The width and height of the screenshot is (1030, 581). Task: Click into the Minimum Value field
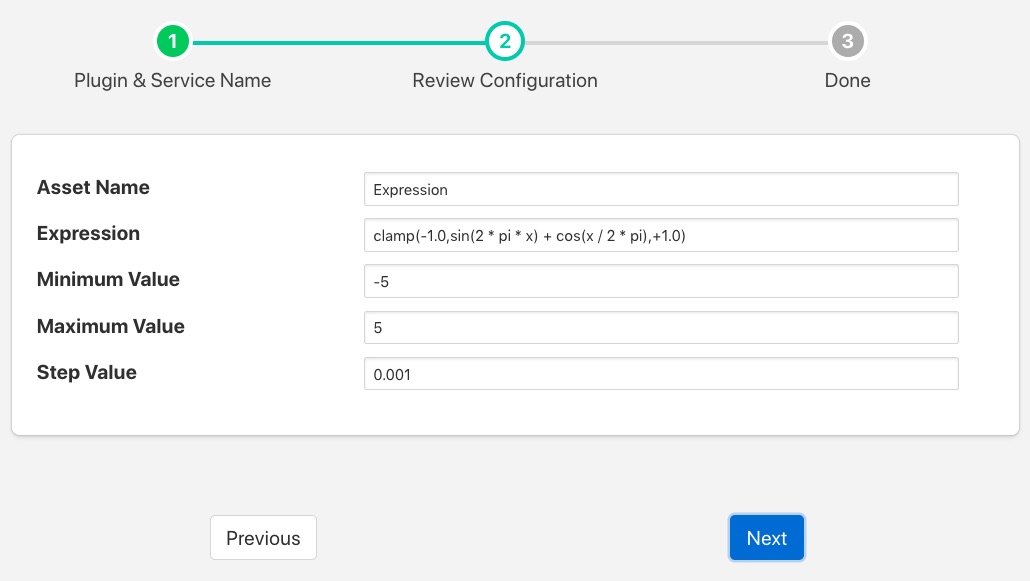[x=661, y=281]
